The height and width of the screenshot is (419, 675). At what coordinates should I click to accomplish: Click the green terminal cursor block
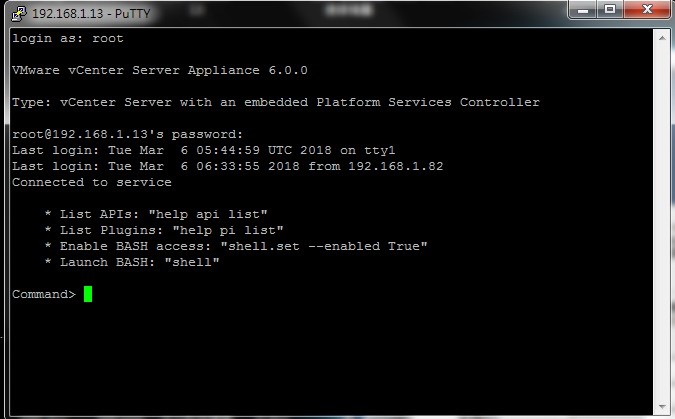[x=88, y=294]
